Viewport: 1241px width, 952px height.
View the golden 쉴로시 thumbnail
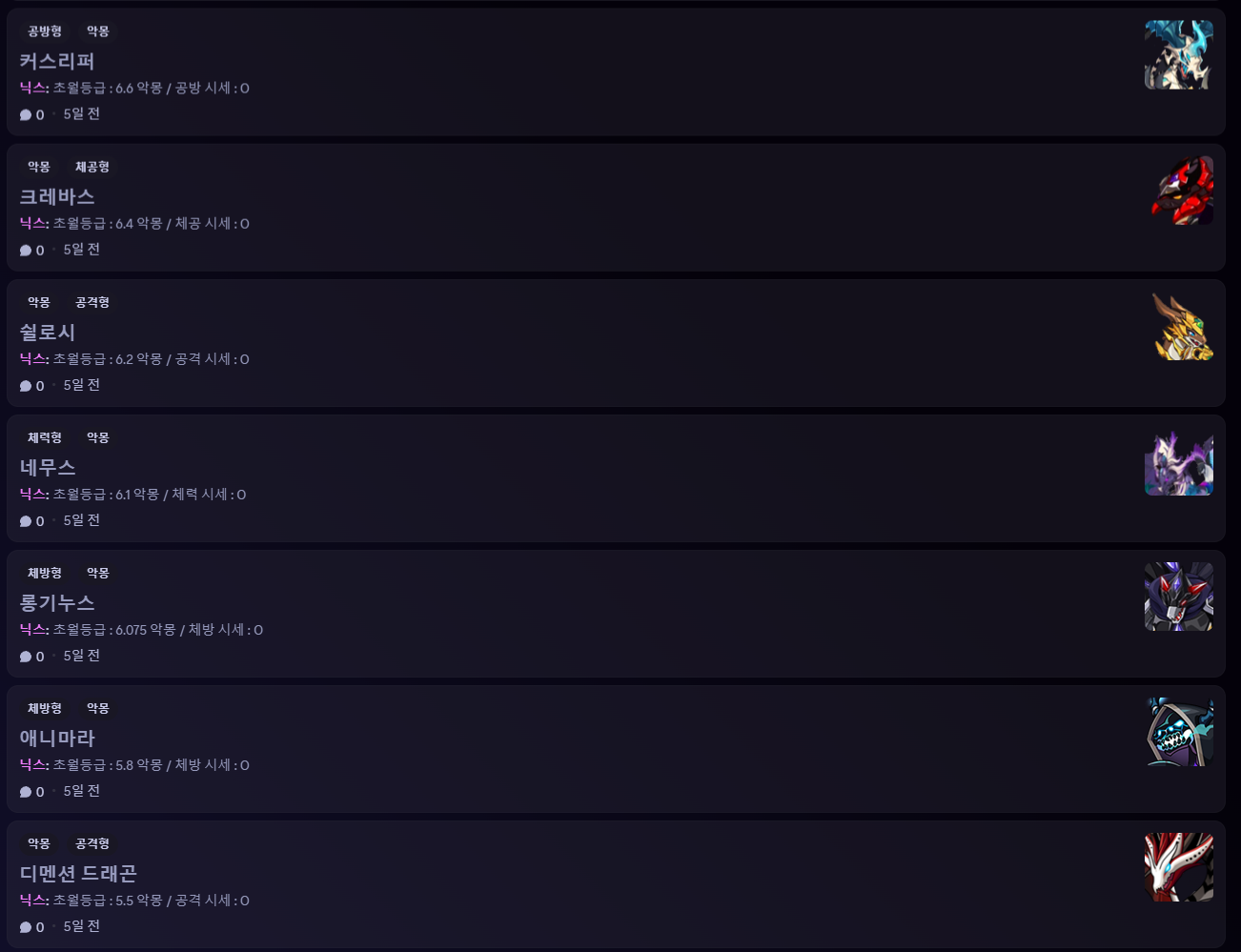pos(1178,326)
